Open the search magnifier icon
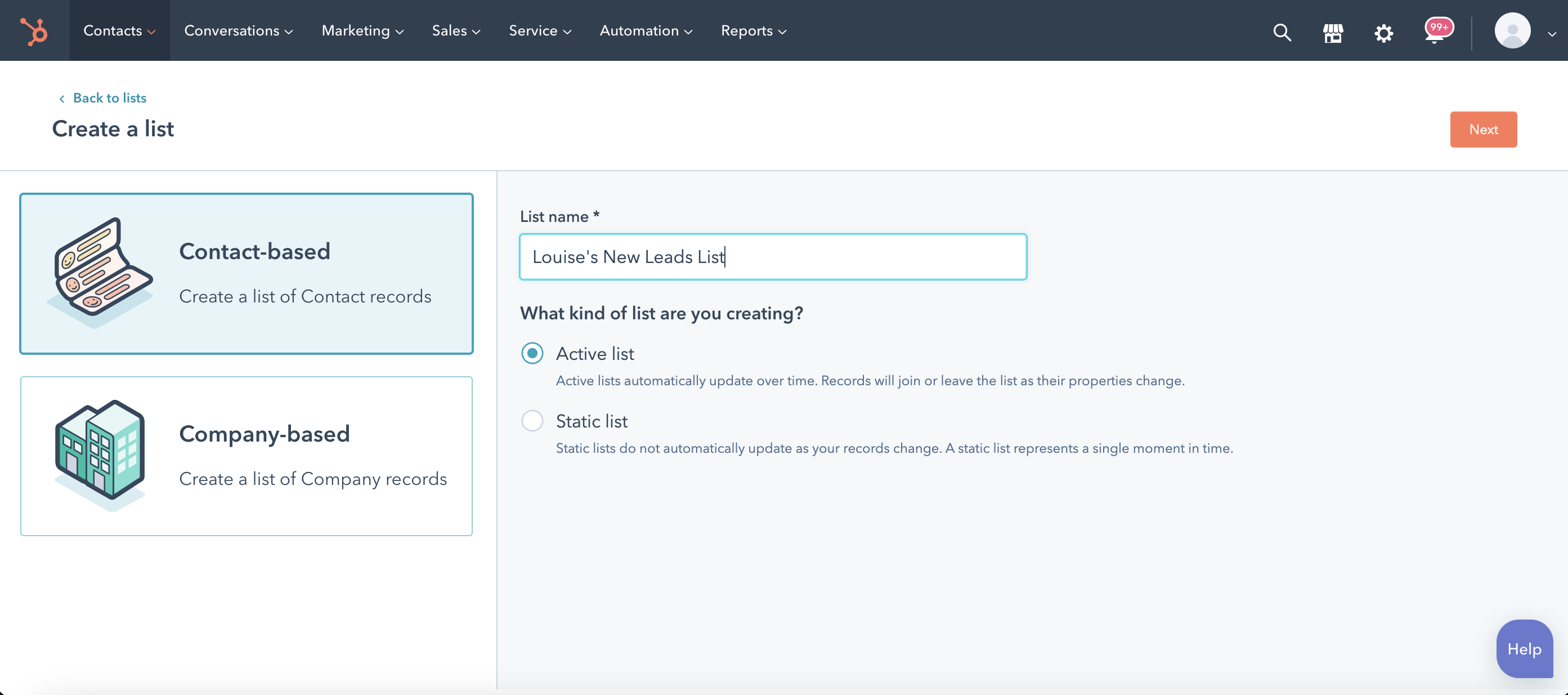Image resolution: width=1568 pixels, height=695 pixels. [x=1282, y=32]
